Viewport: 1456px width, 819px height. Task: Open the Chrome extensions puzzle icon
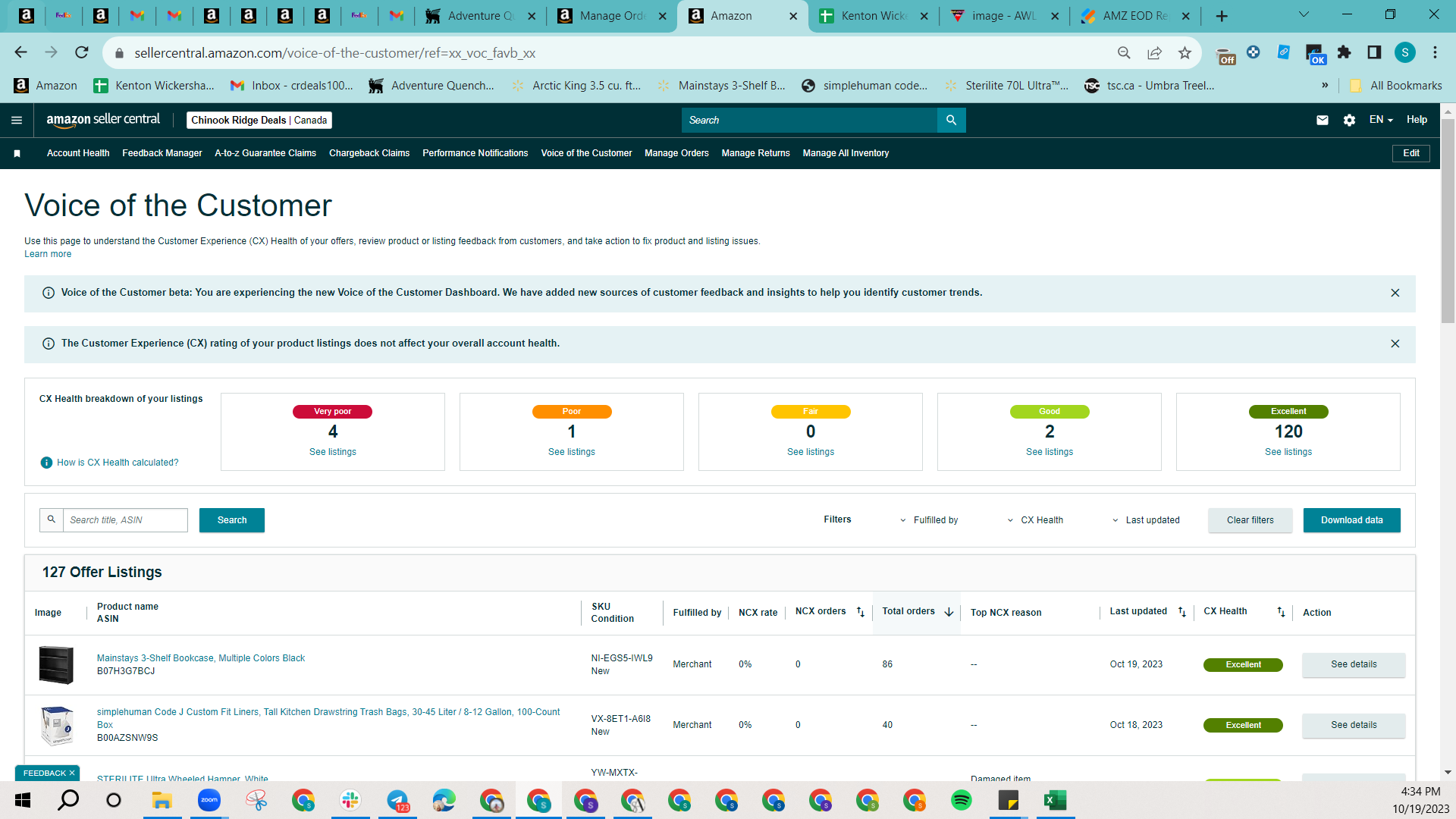pos(1344,52)
